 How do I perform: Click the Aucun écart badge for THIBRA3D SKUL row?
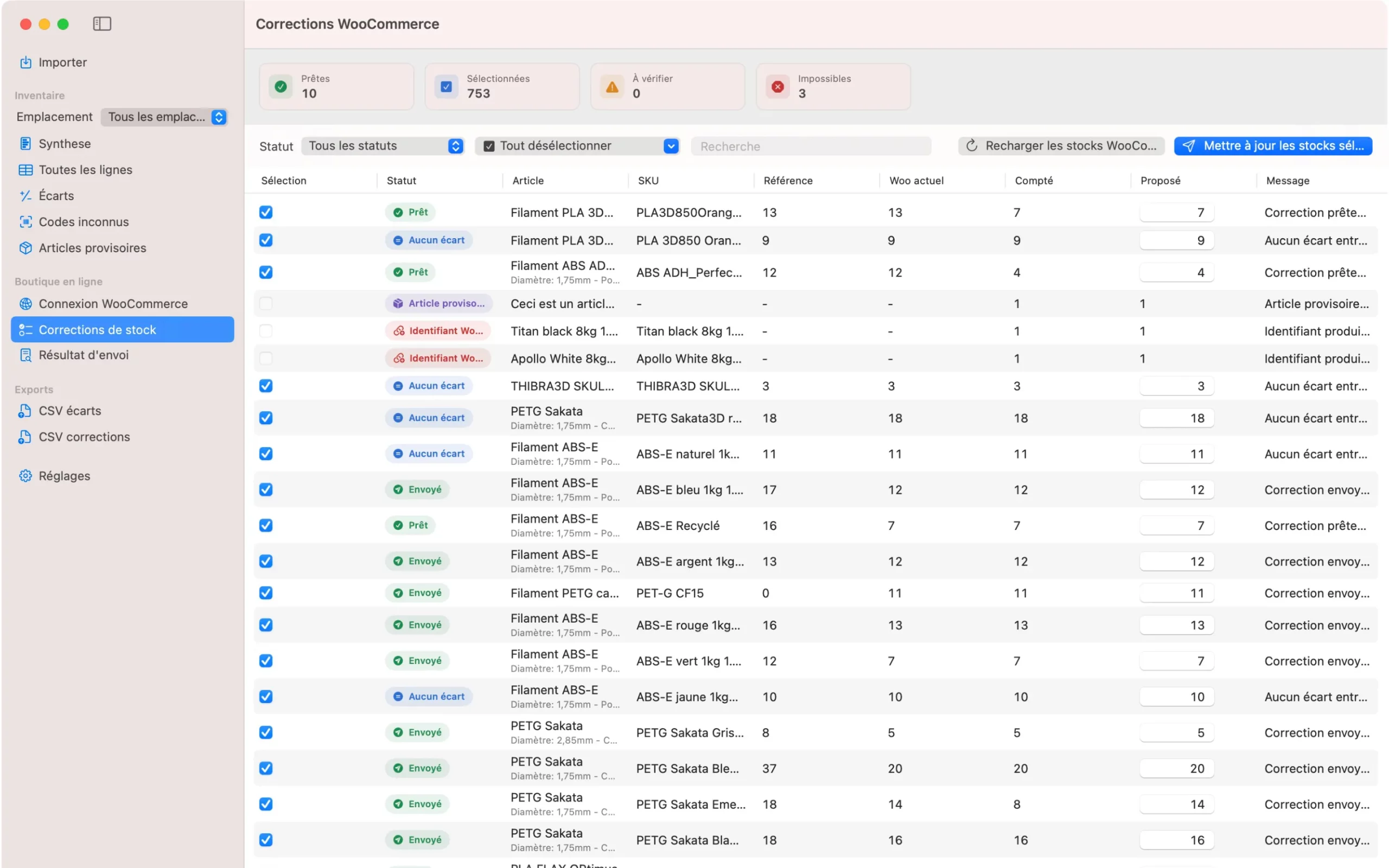(x=429, y=386)
